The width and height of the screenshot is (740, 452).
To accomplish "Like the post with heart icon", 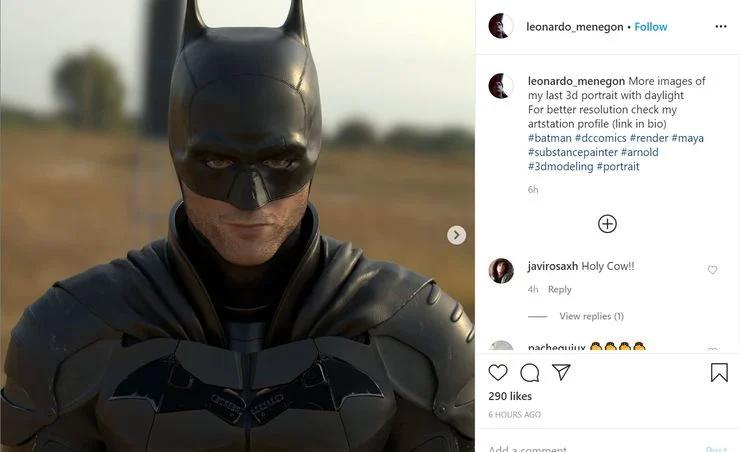I will pos(498,373).
